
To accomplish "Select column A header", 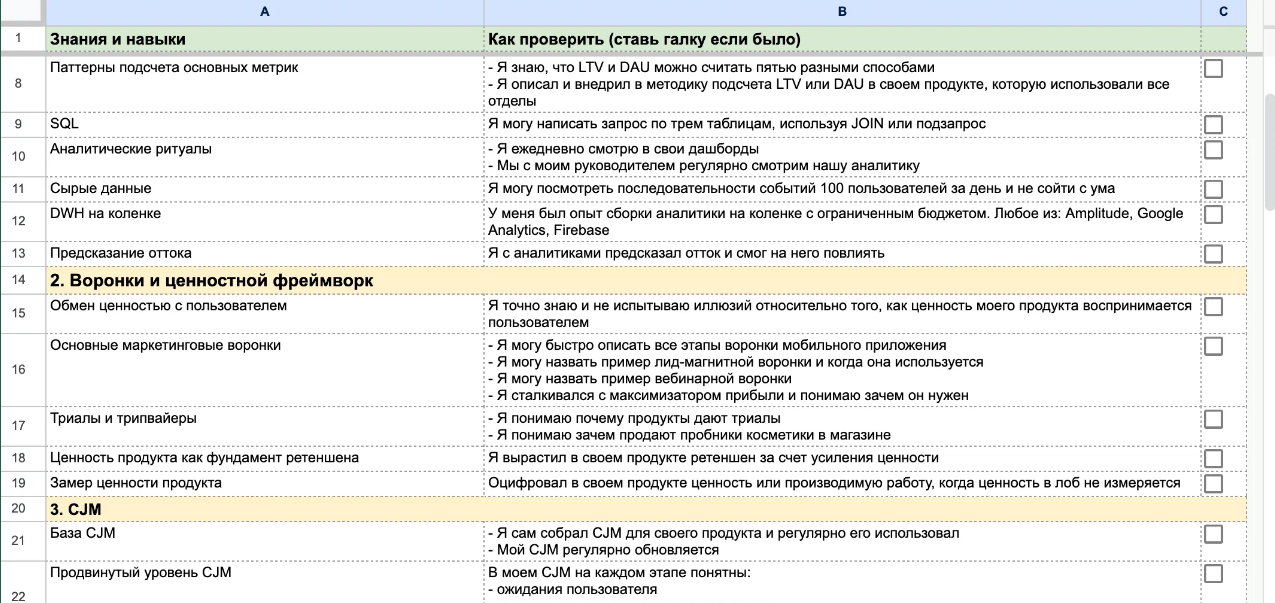I will (x=264, y=12).
